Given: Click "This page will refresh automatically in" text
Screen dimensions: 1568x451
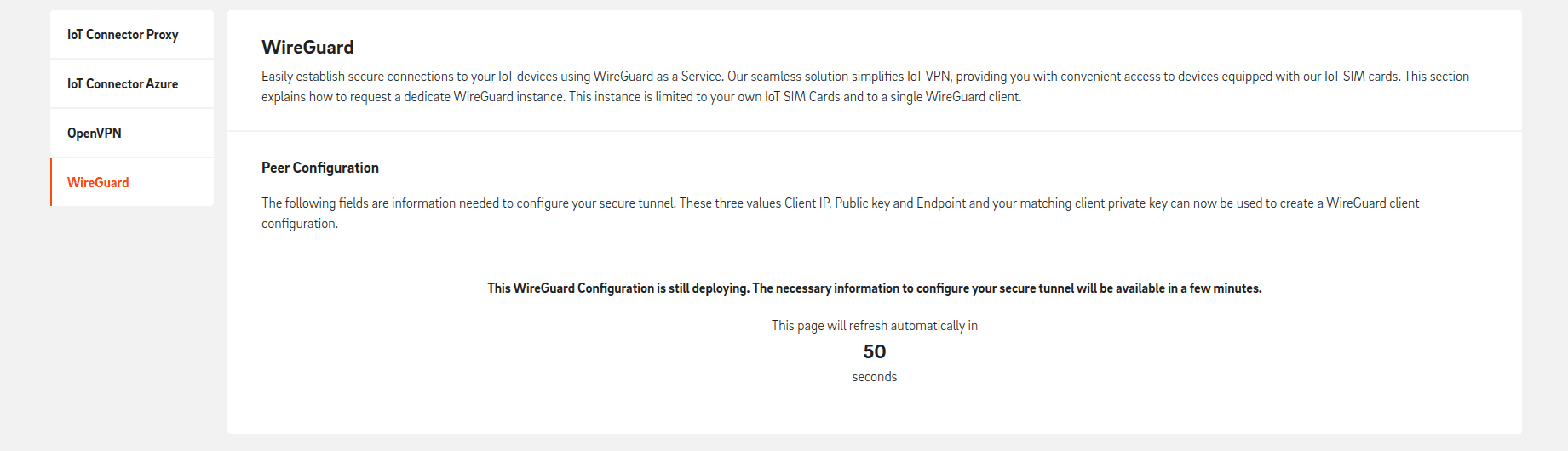Looking at the screenshot, I should click(x=874, y=326).
